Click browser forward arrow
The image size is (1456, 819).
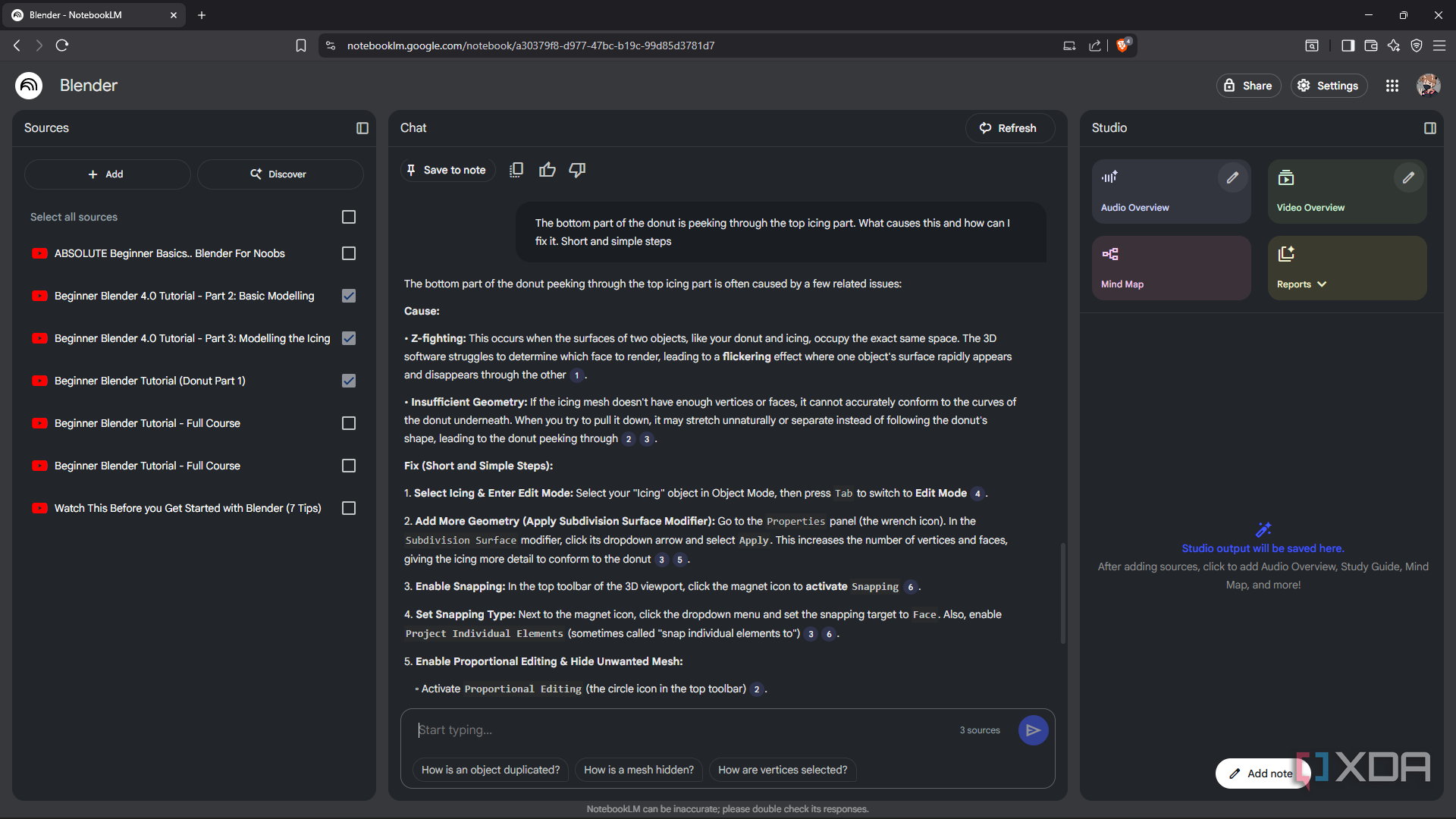39,45
